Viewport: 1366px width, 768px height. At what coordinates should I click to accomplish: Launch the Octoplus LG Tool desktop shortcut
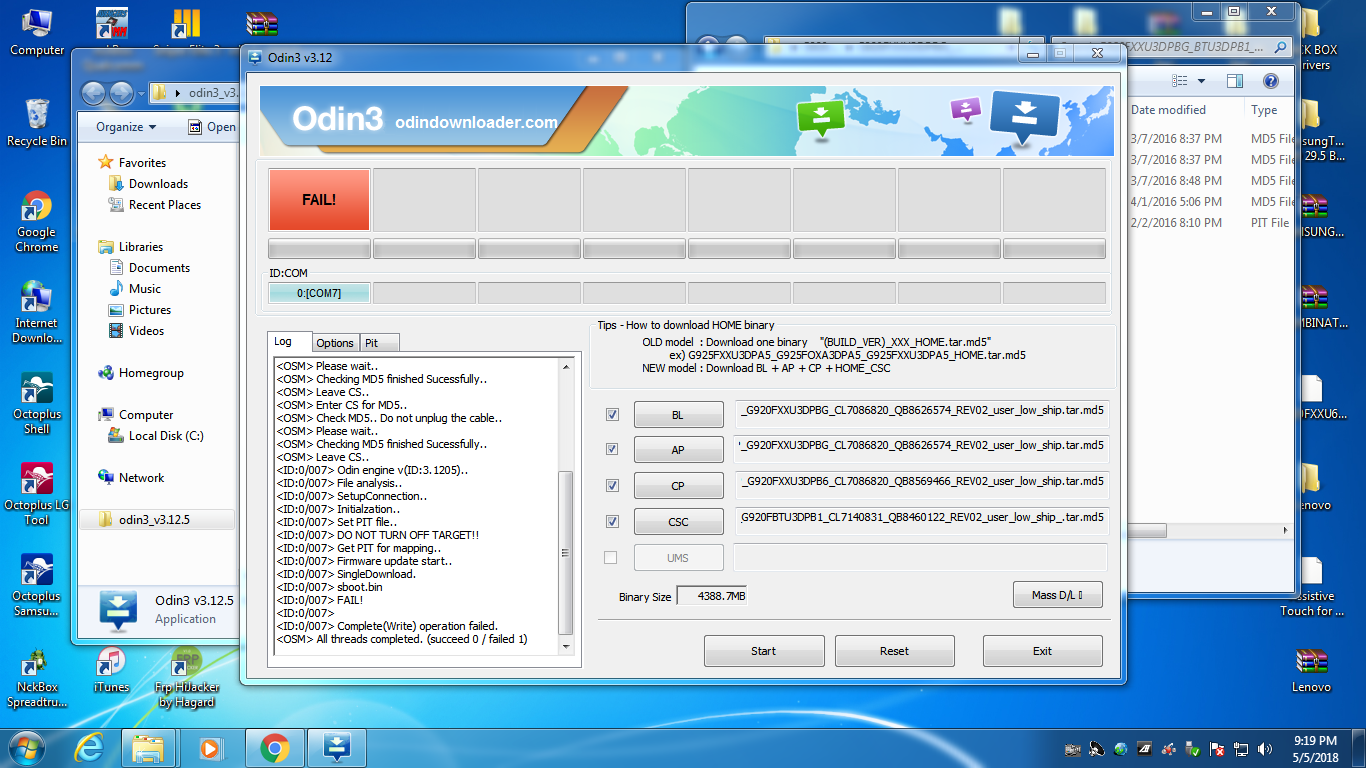[37, 494]
